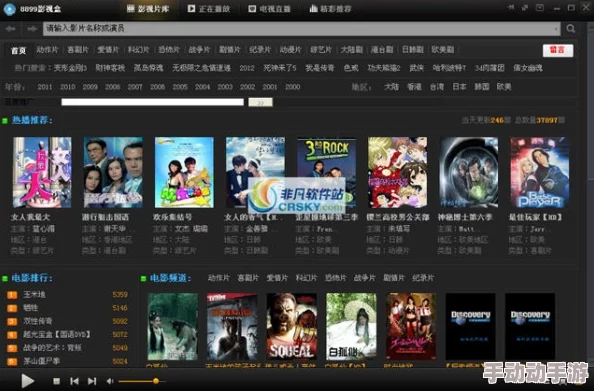Select 纪录片 in 电影频道 row

click(x=423, y=278)
